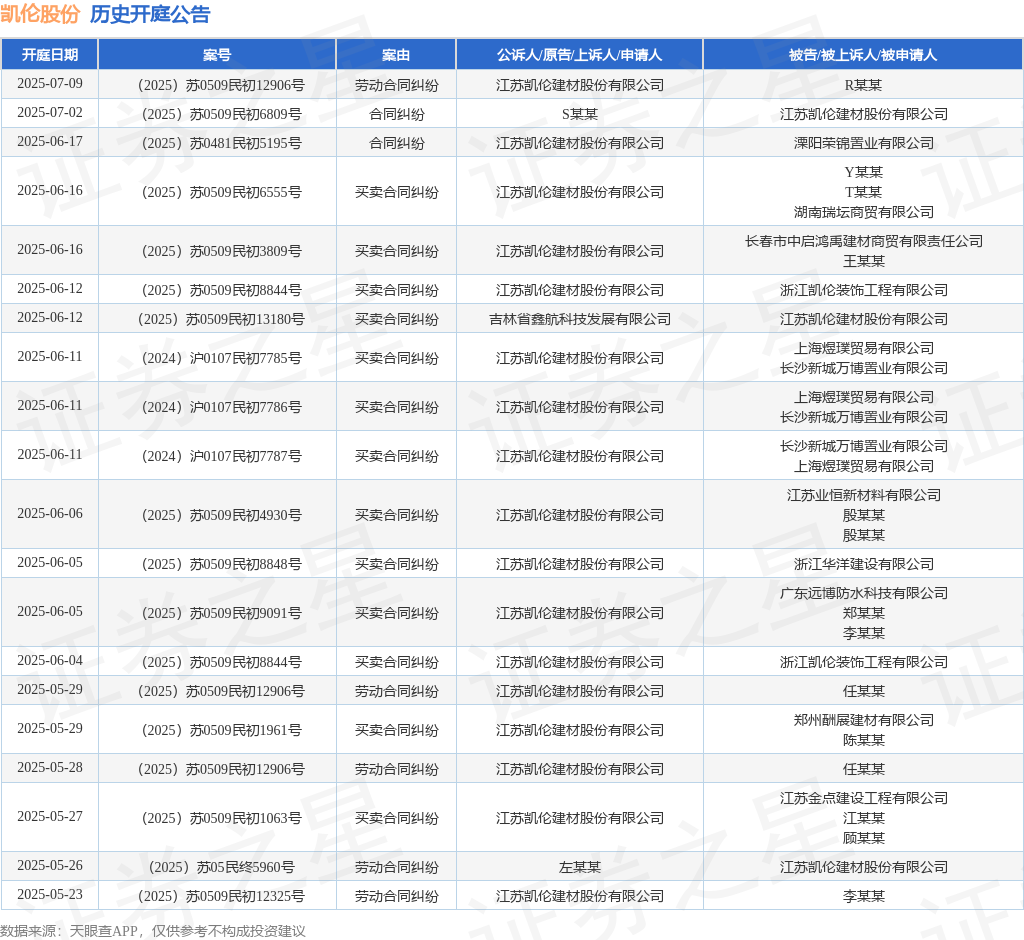The width and height of the screenshot is (1024, 940).
Task: Select date cell 2025-05-23
Action: pos(50,894)
